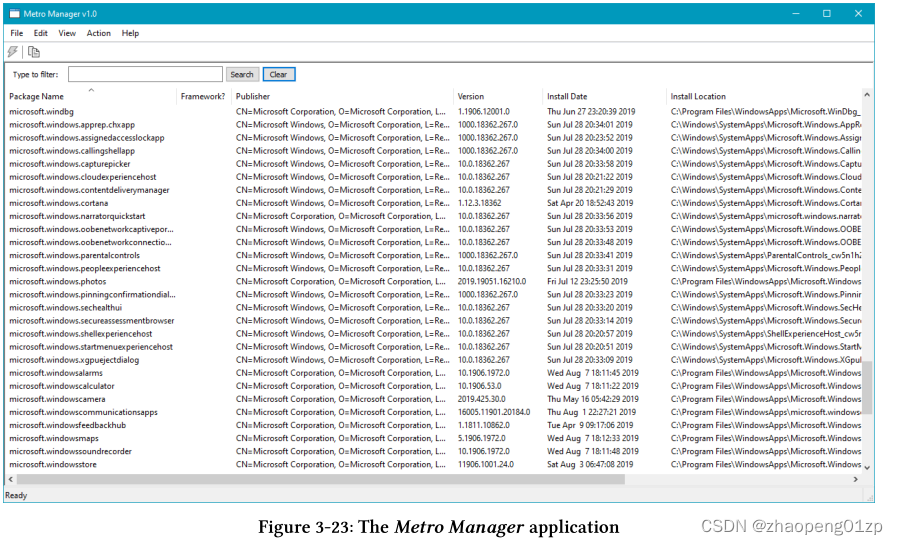Sort by Version column header

(498, 96)
